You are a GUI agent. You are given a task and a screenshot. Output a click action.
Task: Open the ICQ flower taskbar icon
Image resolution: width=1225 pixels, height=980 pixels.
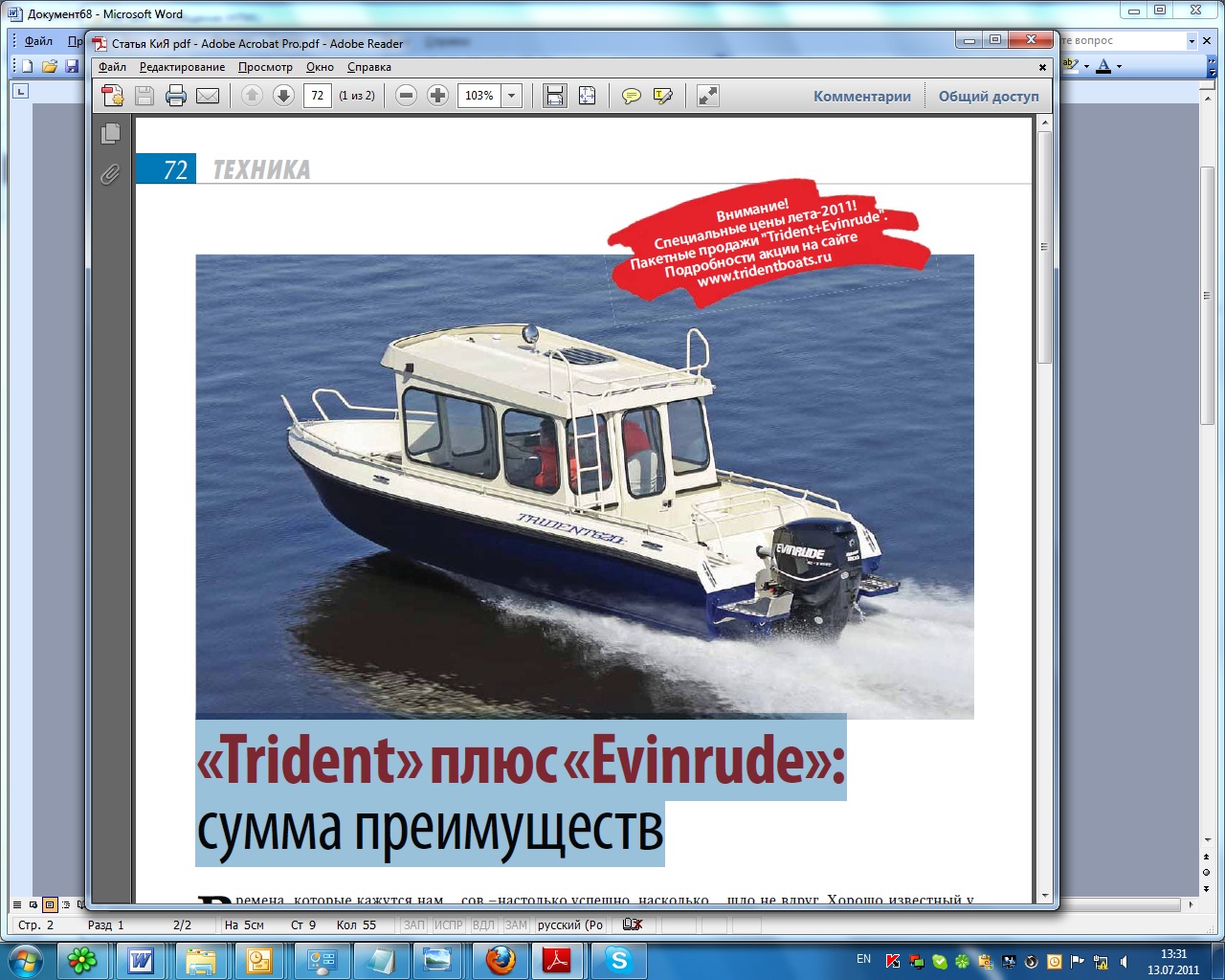tap(83, 961)
